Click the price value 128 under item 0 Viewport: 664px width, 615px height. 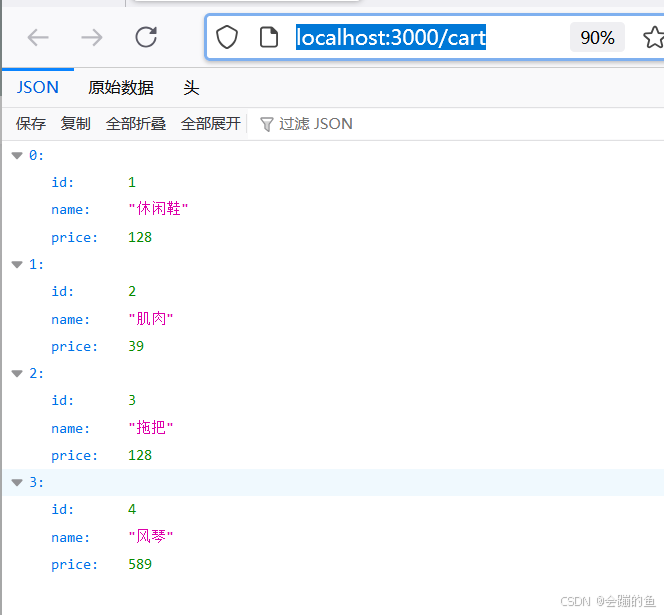coord(140,237)
